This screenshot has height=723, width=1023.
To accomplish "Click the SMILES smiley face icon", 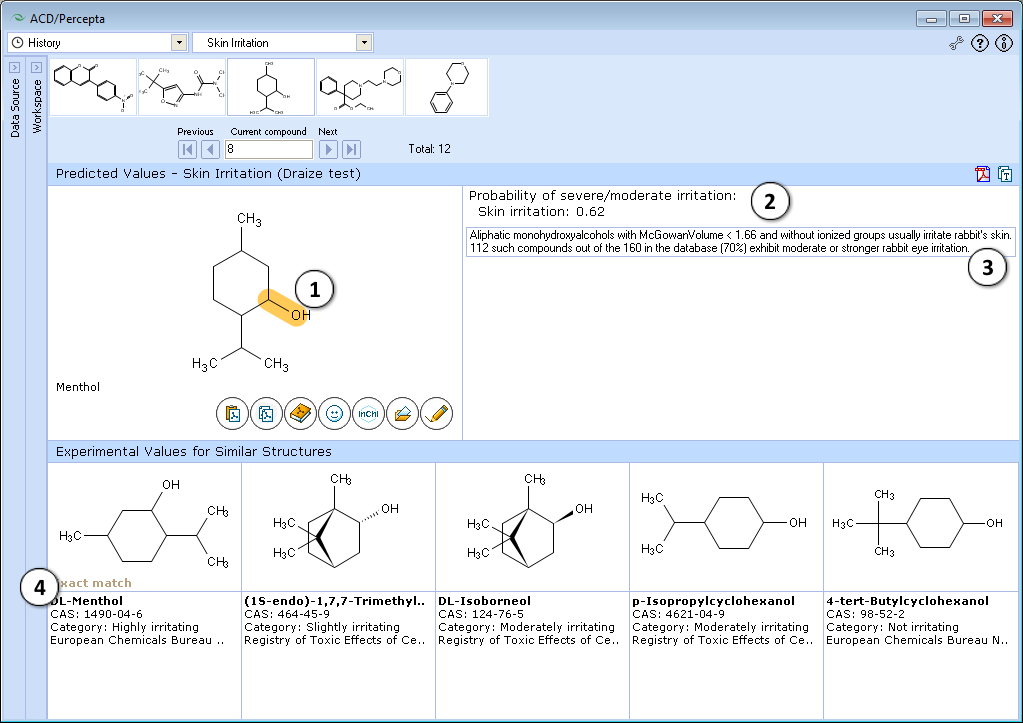I will coord(334,414).
